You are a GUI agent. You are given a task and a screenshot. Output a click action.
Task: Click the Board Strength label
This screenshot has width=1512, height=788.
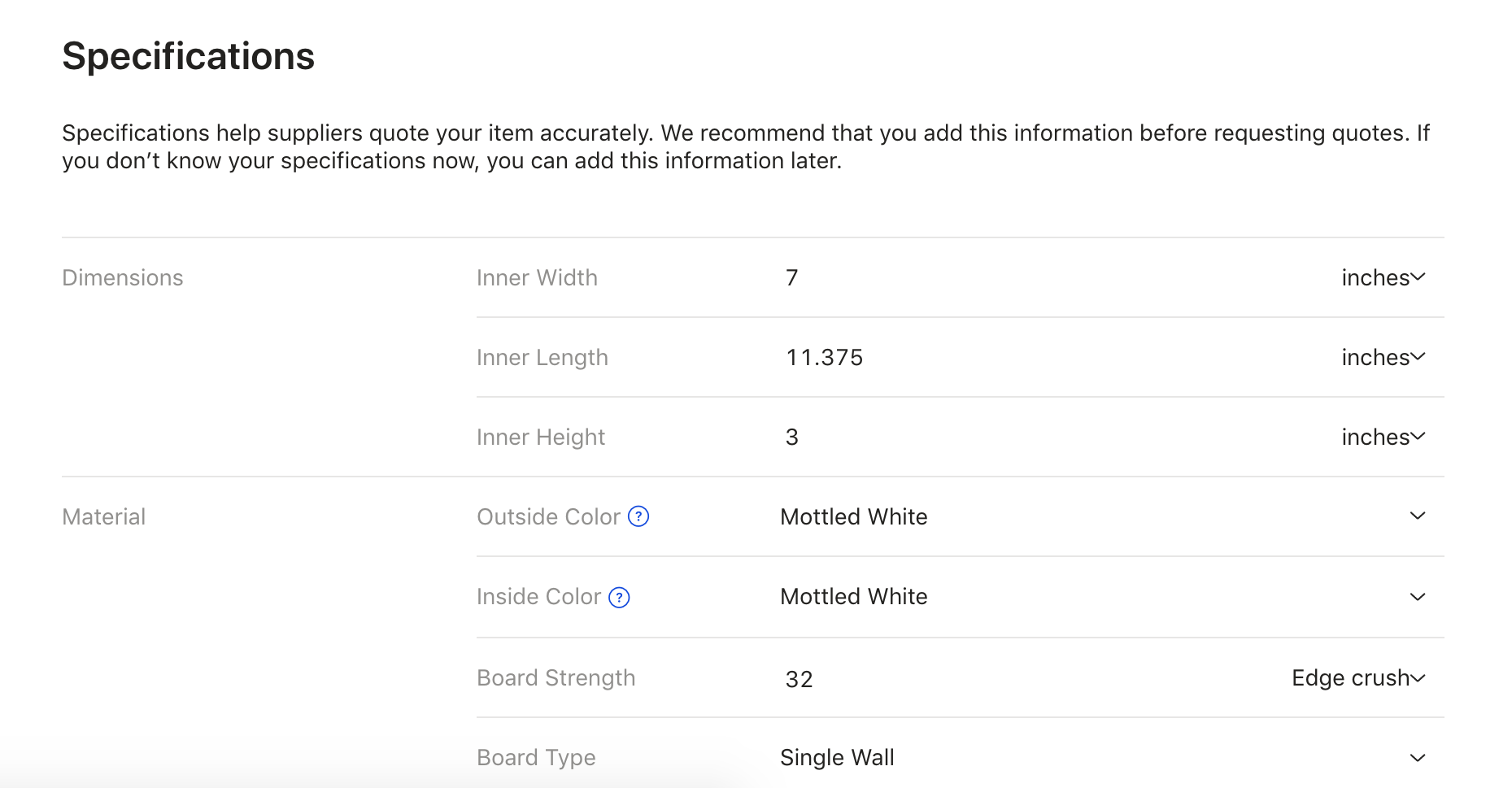pyautogui.click(x=556, y=678)
